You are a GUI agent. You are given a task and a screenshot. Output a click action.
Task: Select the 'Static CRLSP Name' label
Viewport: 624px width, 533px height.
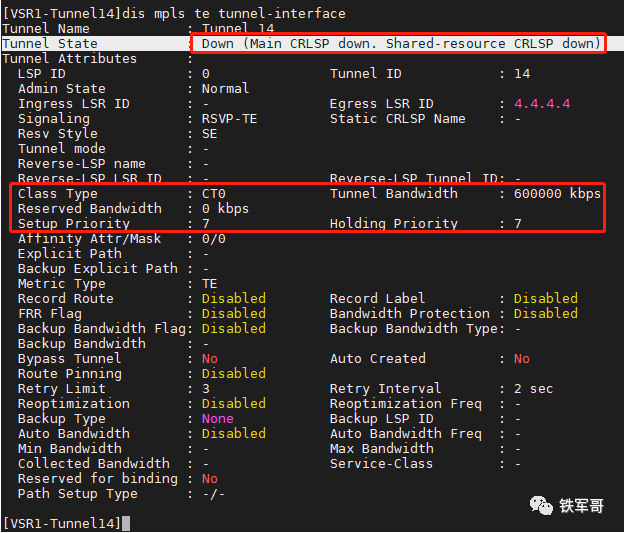398,119
